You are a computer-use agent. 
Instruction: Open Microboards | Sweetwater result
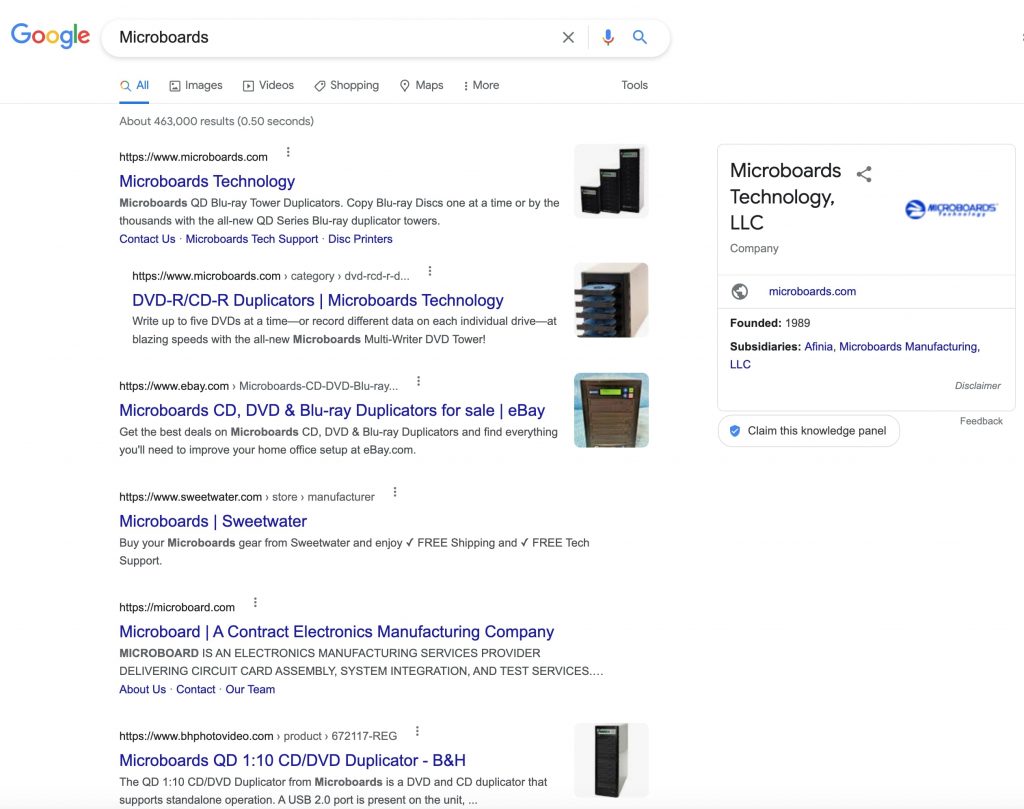(213, 521)
